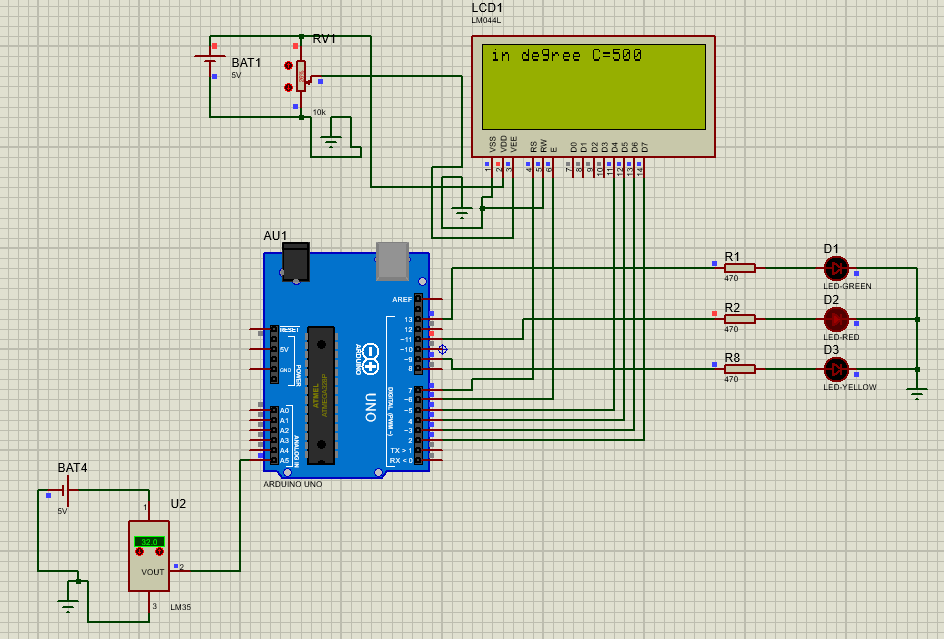This screenshot has width=944, height=639.
Task: Click the Arduino RX < 0 pin label
Action: 401,461
